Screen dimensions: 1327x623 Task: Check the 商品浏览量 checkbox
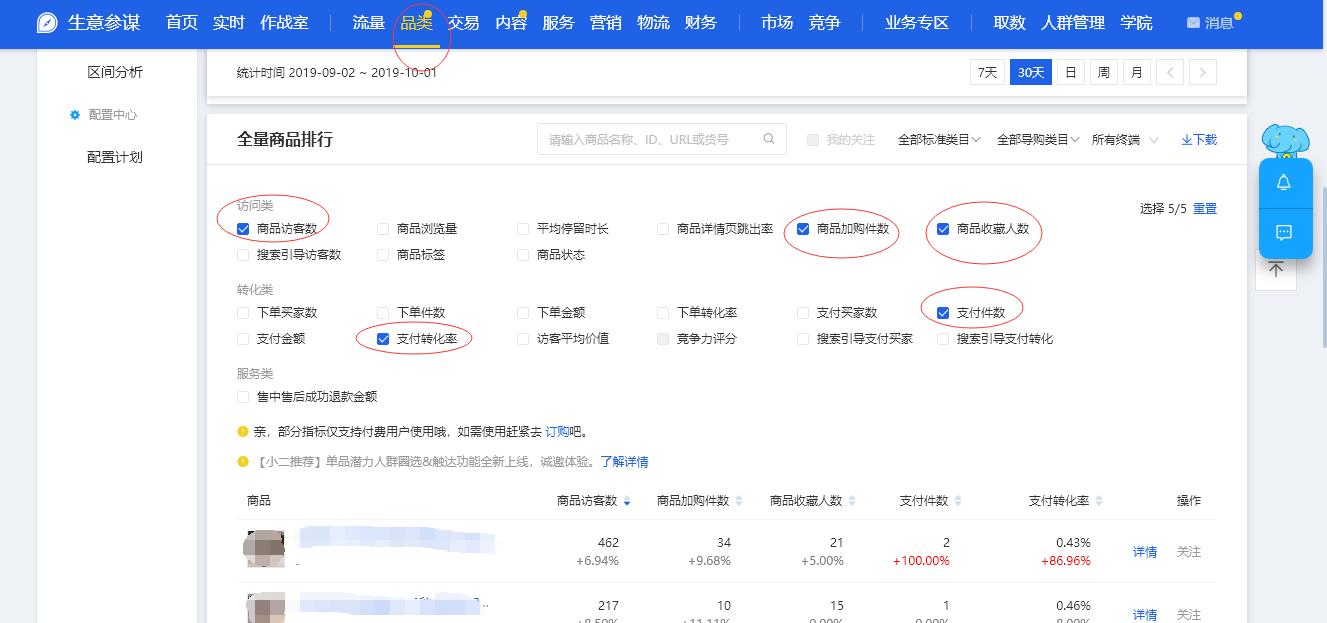click(383, 229)
